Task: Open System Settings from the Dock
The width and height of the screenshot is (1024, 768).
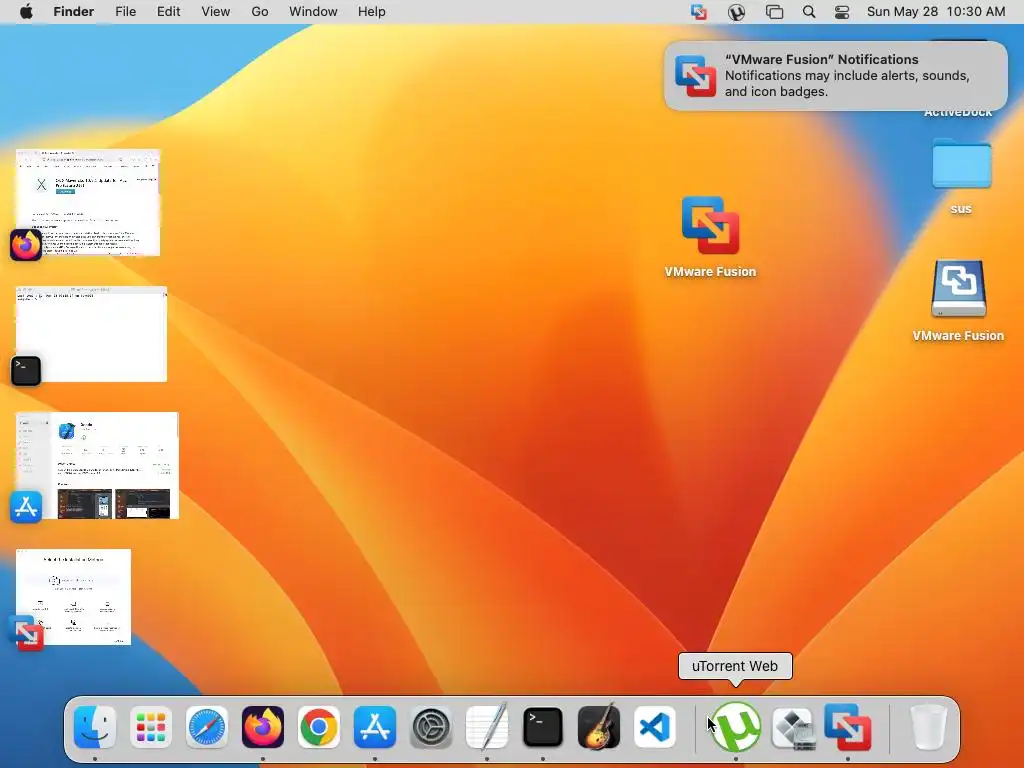Action: point(431,727)
